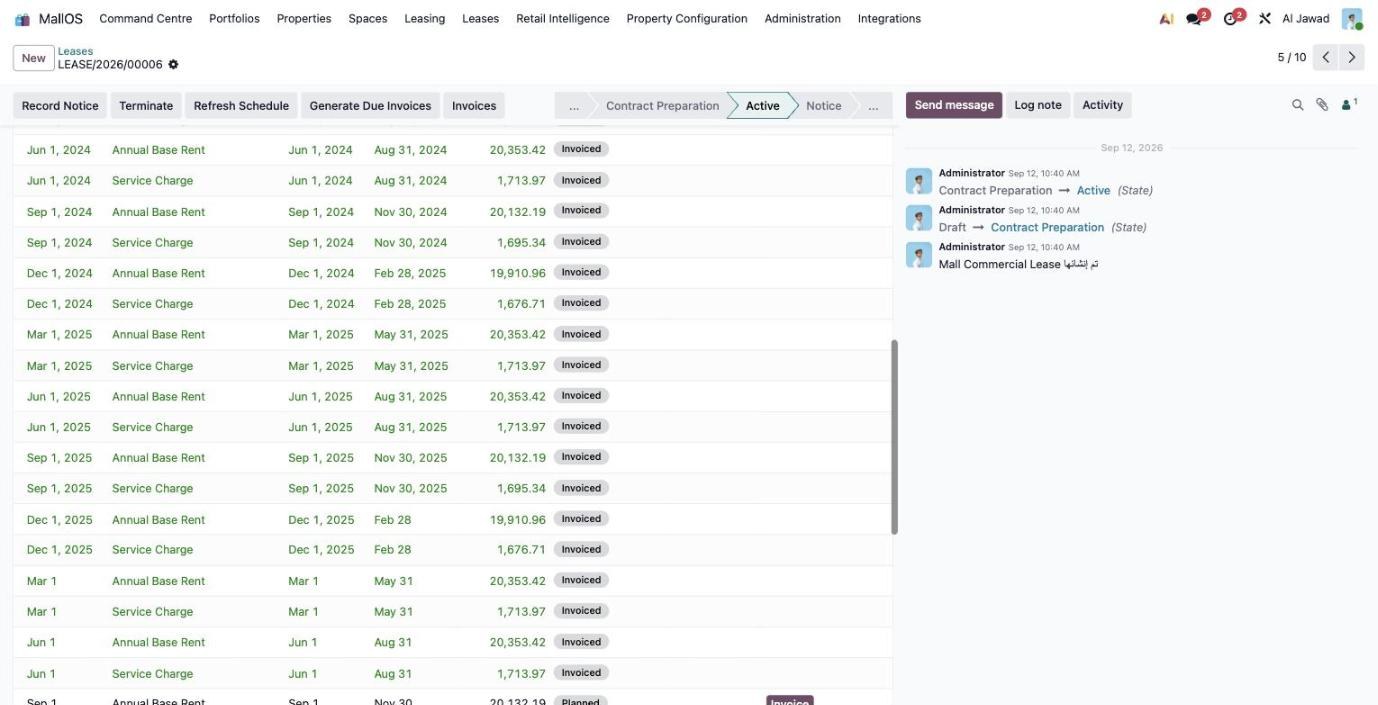Open the Spaces menu

point(368,19)
